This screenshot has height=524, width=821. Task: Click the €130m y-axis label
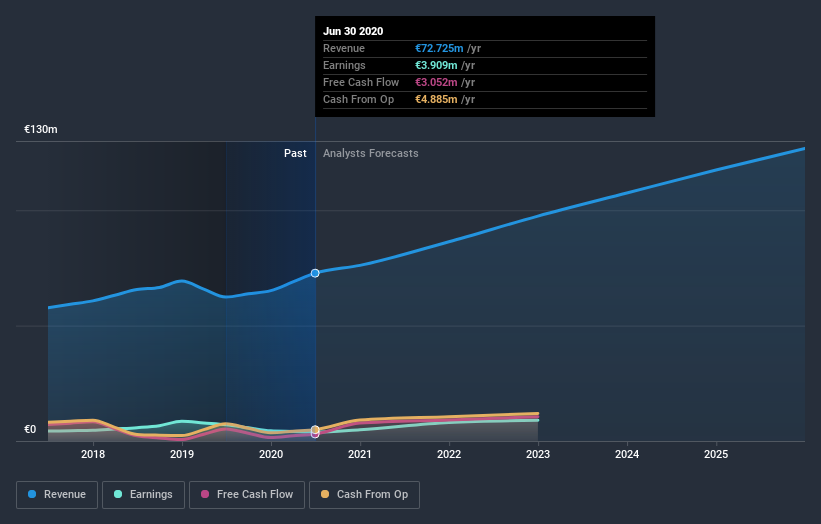click(41, 129)
